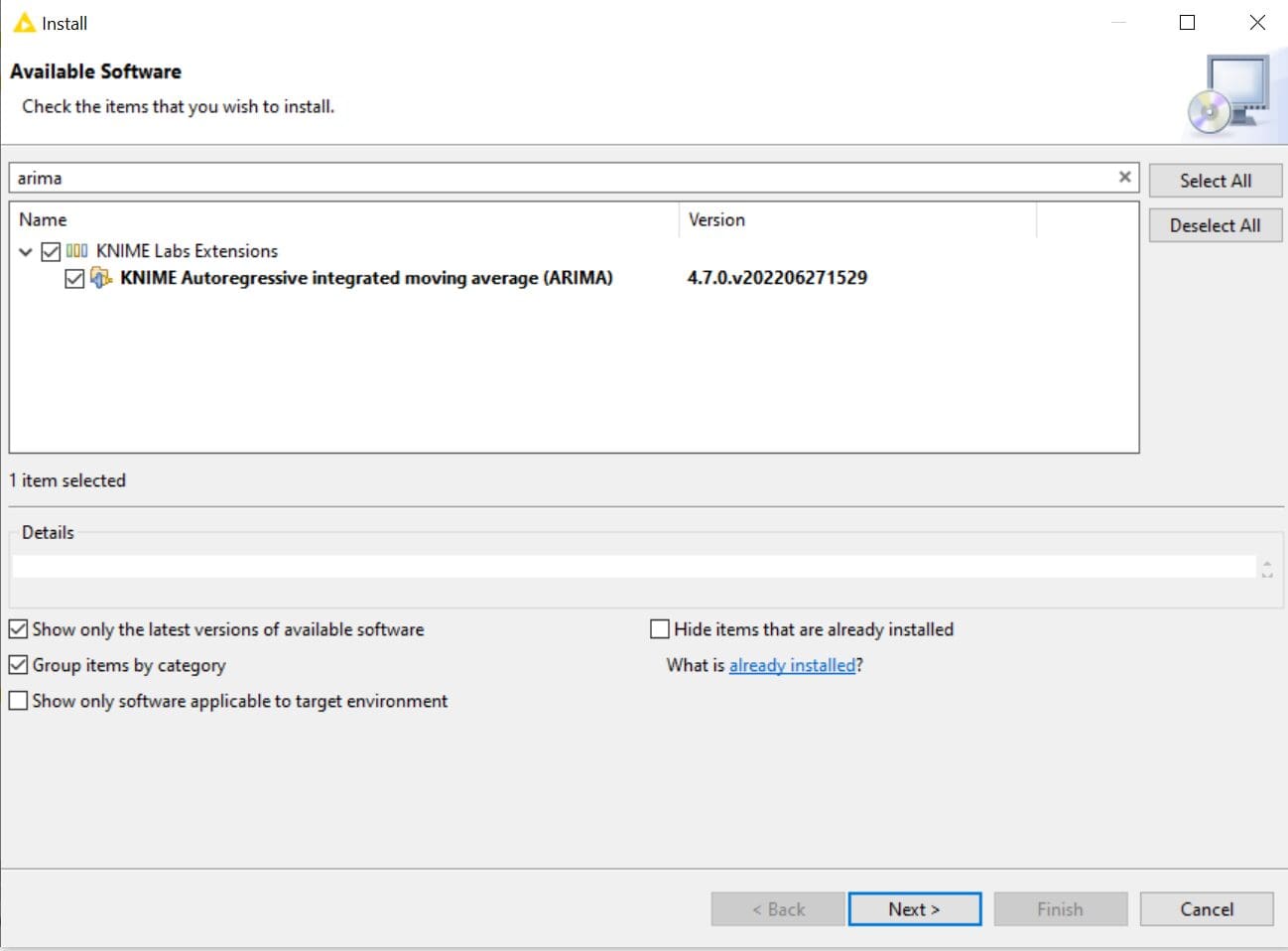Image resolution: width=1288 pixels, height=951 pixels.
Task: Open the already installed link
Action: (792, 665)
